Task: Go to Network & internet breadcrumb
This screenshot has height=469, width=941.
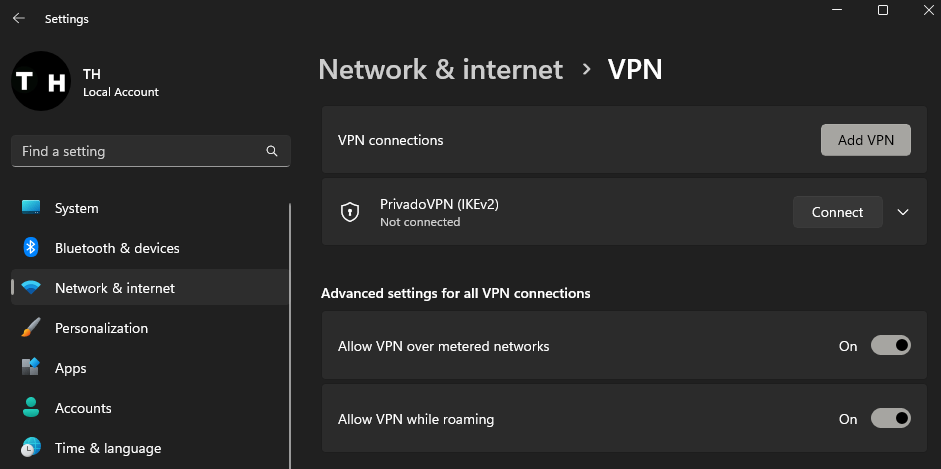Action: pyautogui.click(x=440, y=70)
